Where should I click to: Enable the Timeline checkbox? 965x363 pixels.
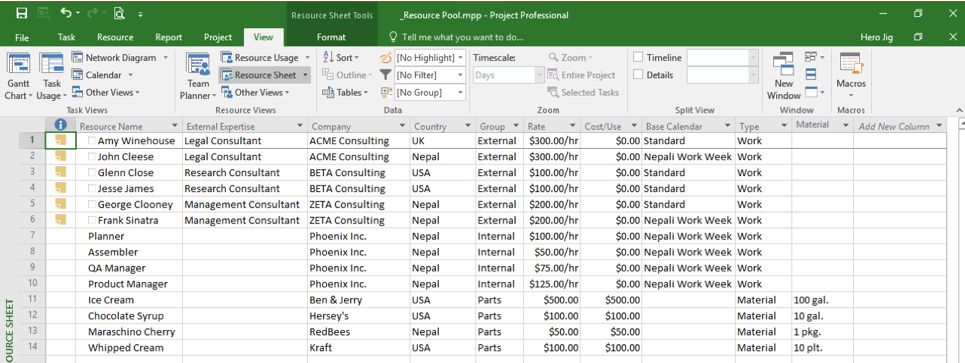click(x=638, y=57)
